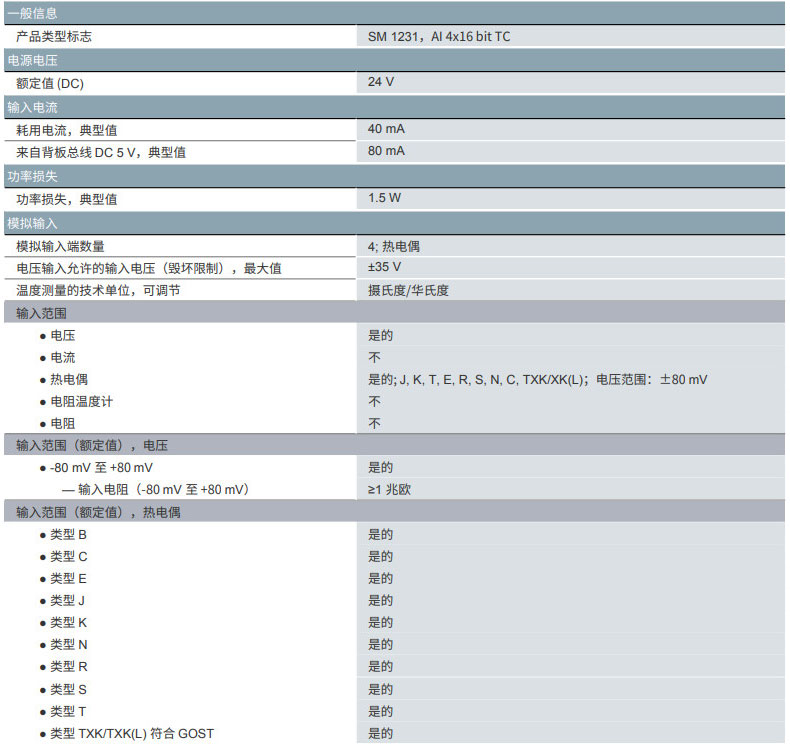Viewport: 790px width, 744px height.
Task: Select the 1.5 W power loss value
Action: click(384, 198)
